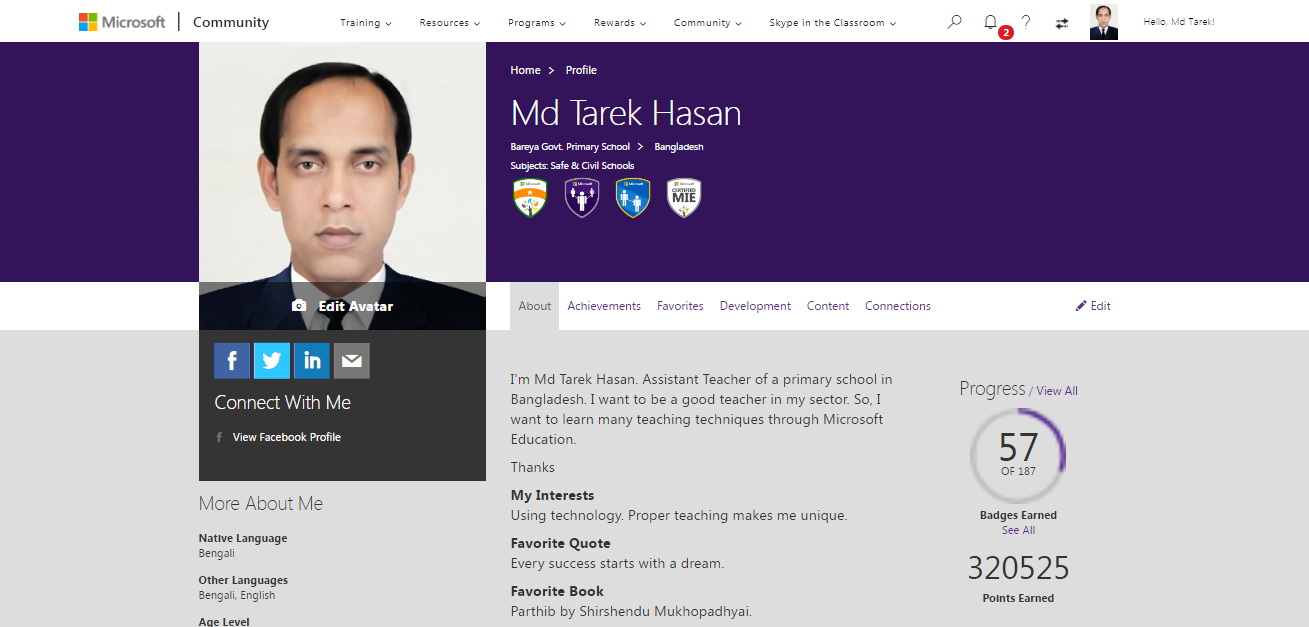Open the search magnifier icon
Screen dimensions: 1309x627
(954, 22)
